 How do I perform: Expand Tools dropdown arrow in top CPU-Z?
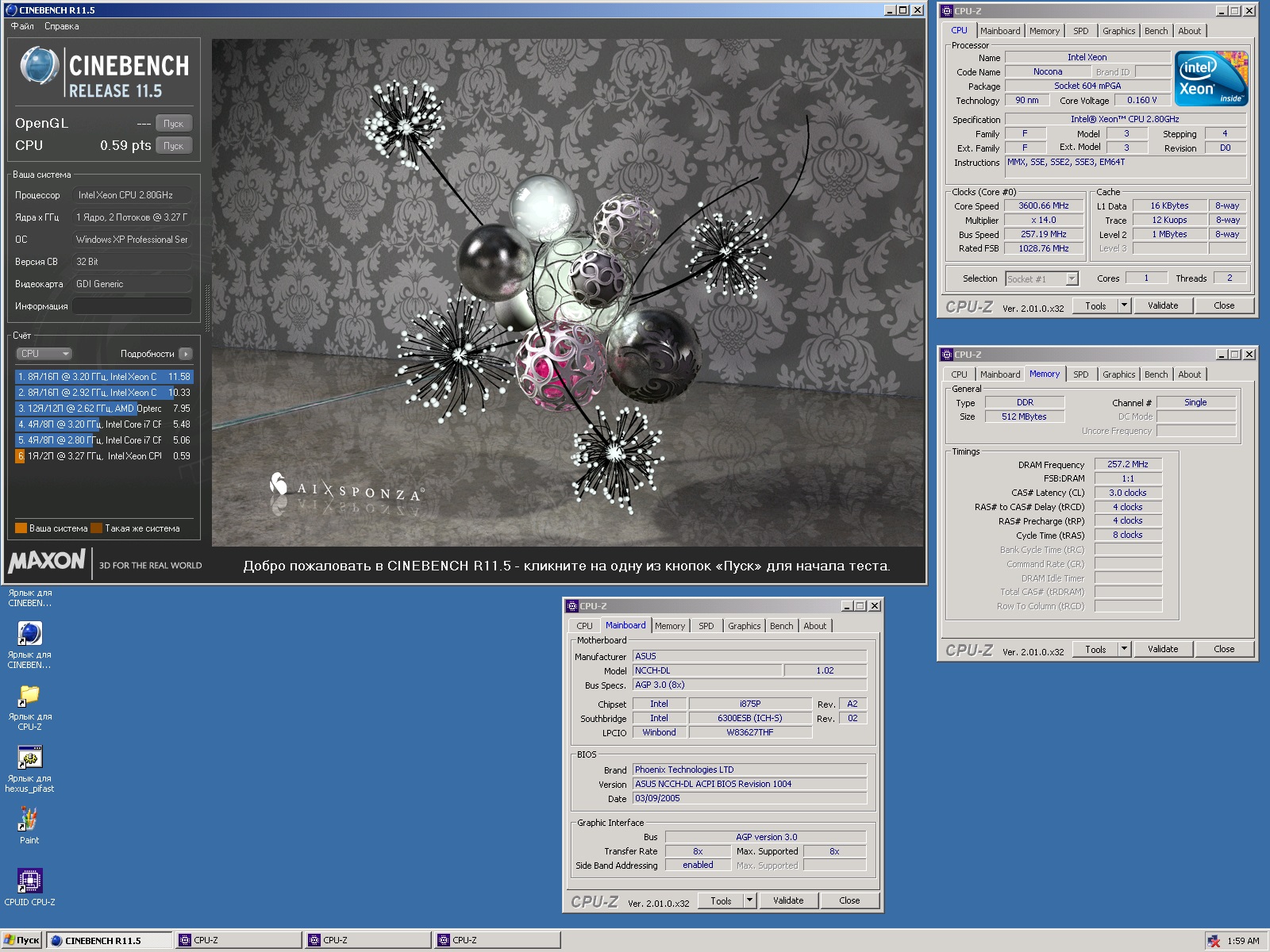pos(1124,305)
